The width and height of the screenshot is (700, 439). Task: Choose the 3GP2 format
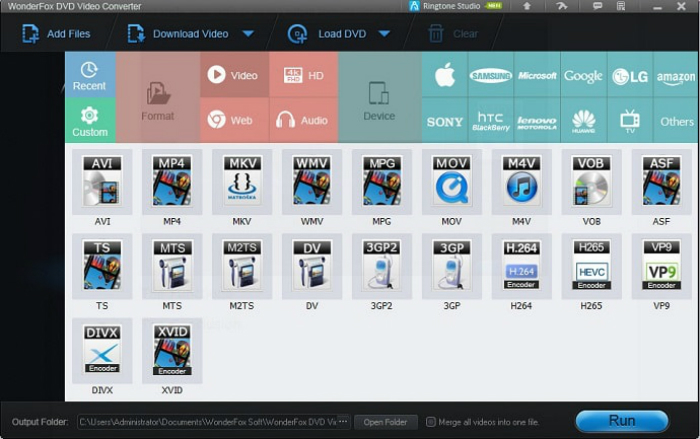pos(382,266)
